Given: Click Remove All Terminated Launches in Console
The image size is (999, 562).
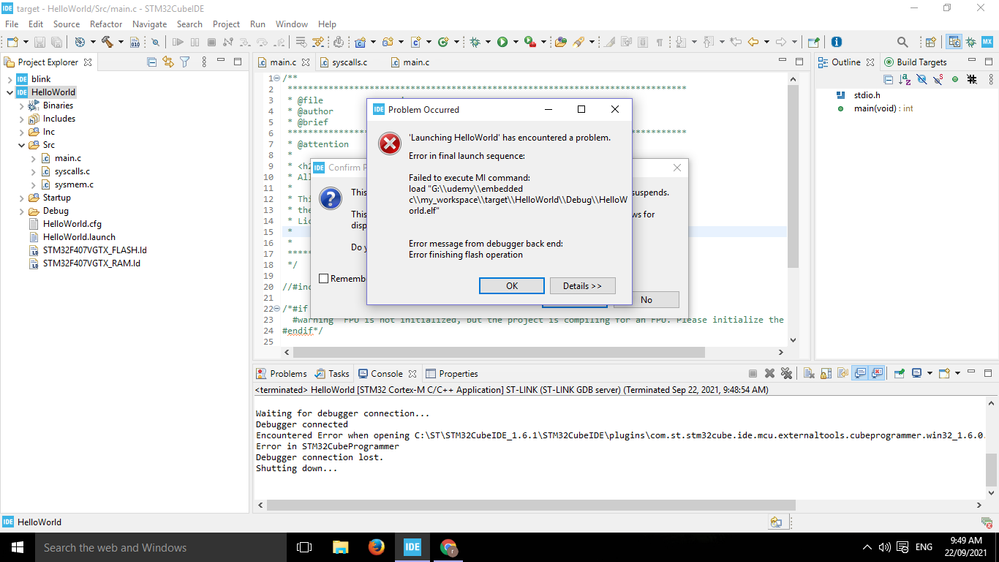Looking at the screenshot, I should point(786,373).
